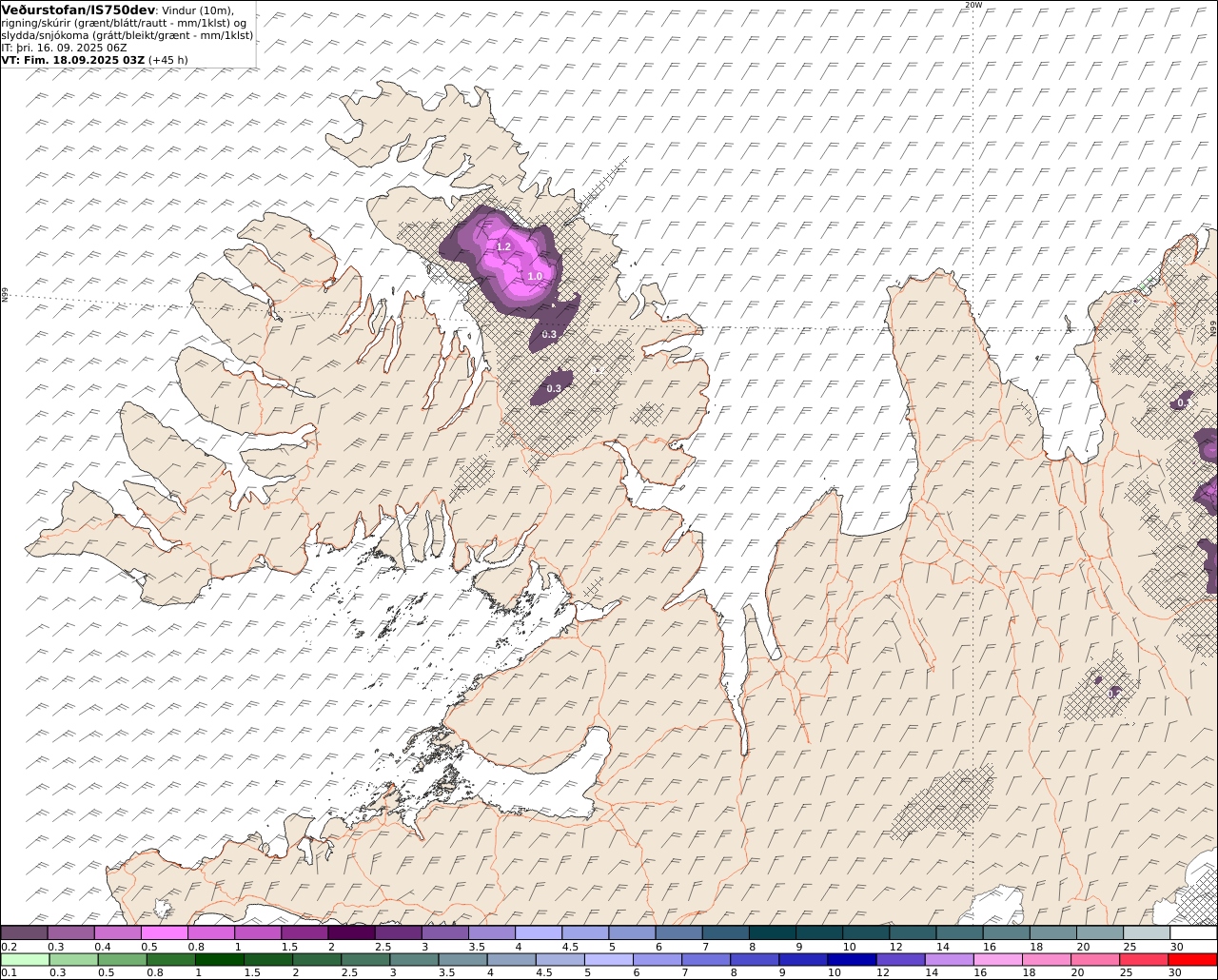Pick the dark teal swatch between upper-scale 8 and 9
Image resolution: width=1218 pixels, height=980 pixels.
click(773, 933)
